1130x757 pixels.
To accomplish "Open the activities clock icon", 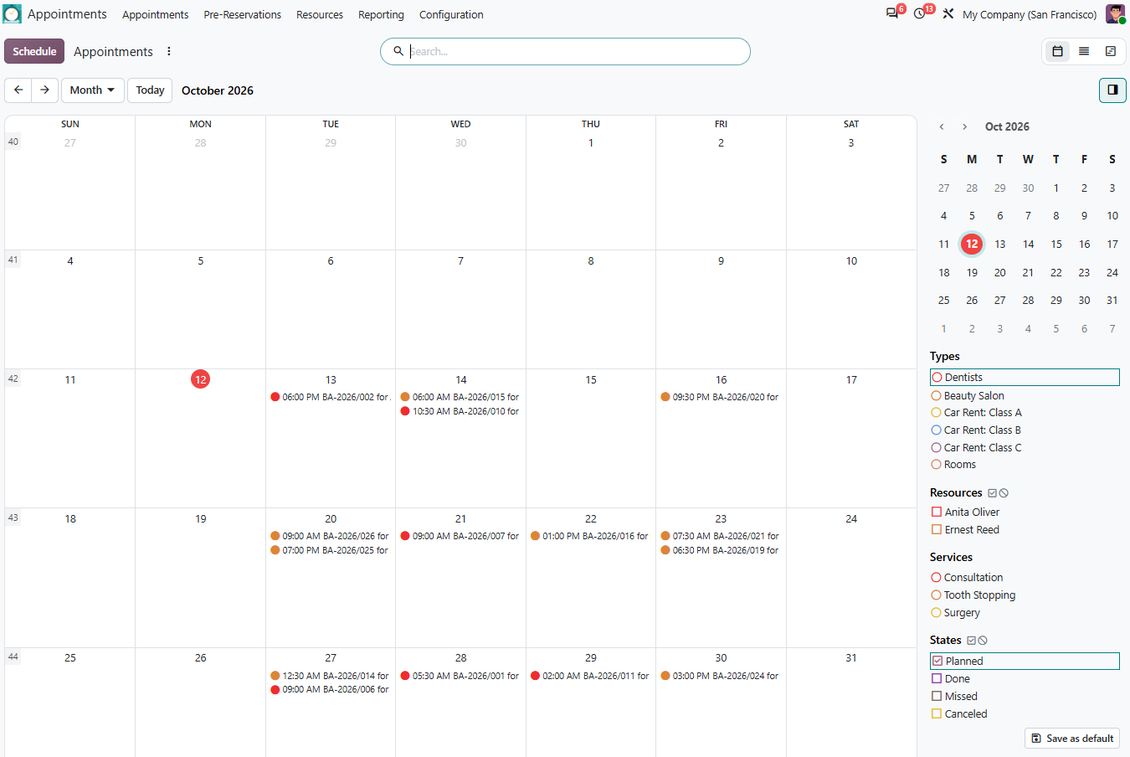I will tap(920, 14).
